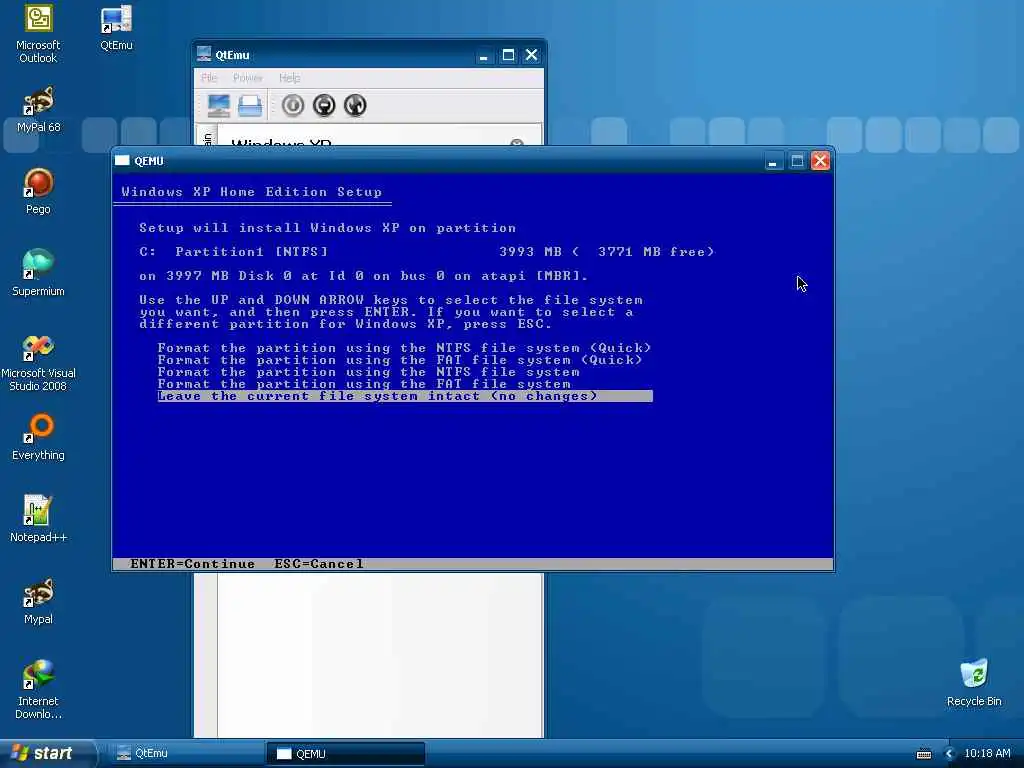The width and height of the screenshot is (1024, 768).
Task: Expand hidden system tray icons arrow
Action: [950, 754]
